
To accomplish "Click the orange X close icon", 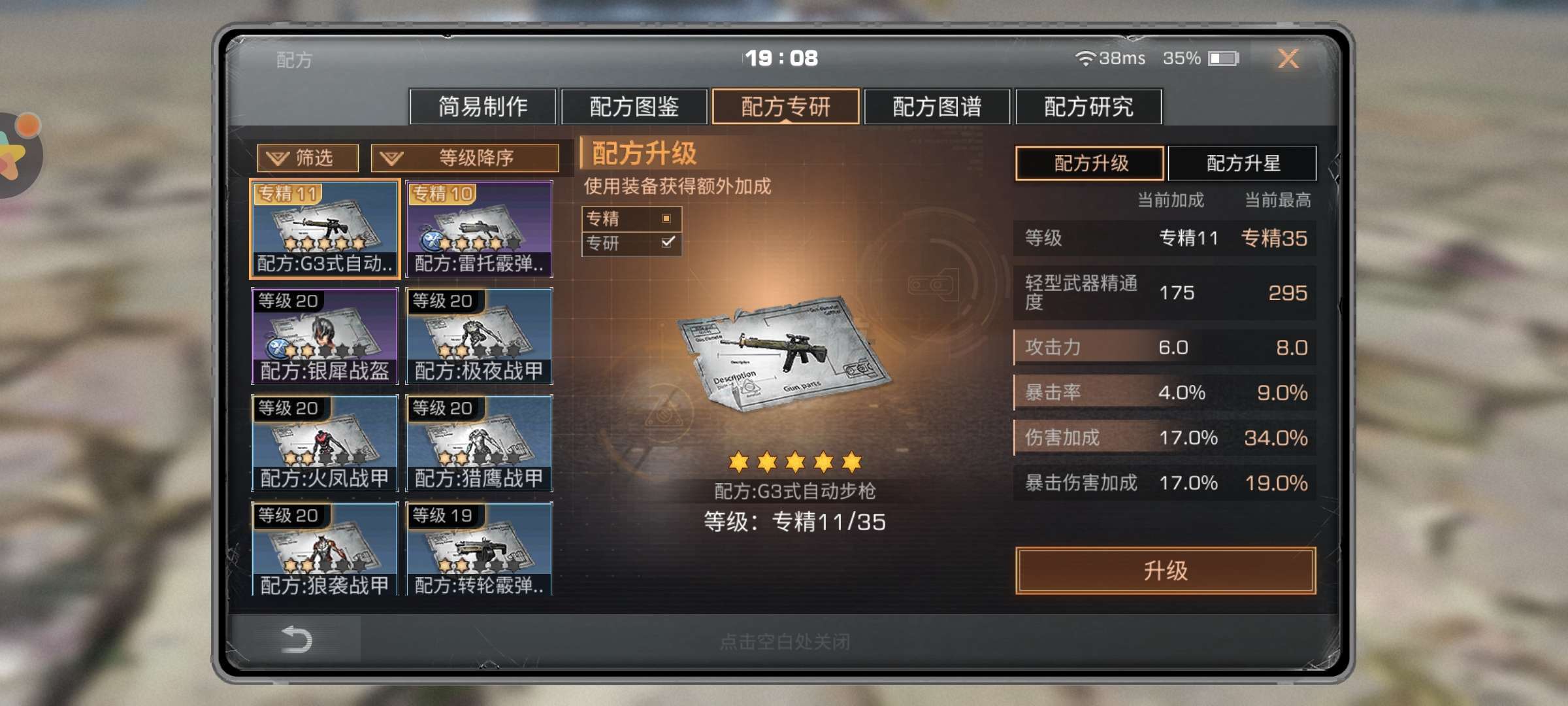I will point(1288,59).
